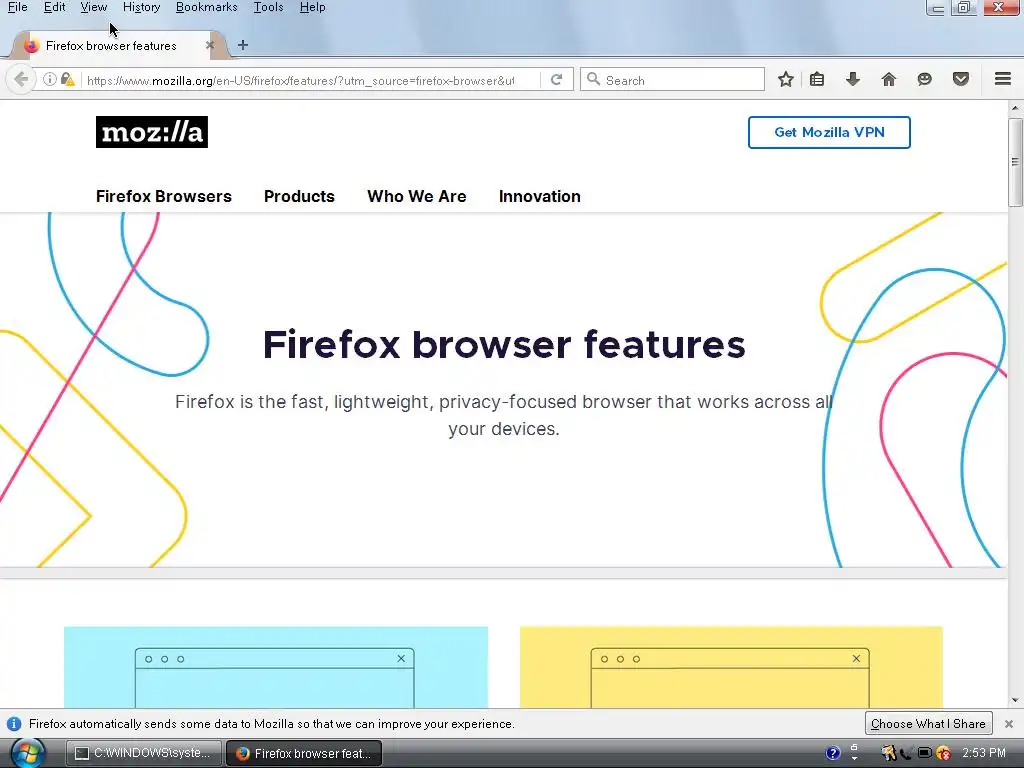Open the Bookmarks menu
The width and height of the screenshot is (1024, 768).
coord(206,7)
